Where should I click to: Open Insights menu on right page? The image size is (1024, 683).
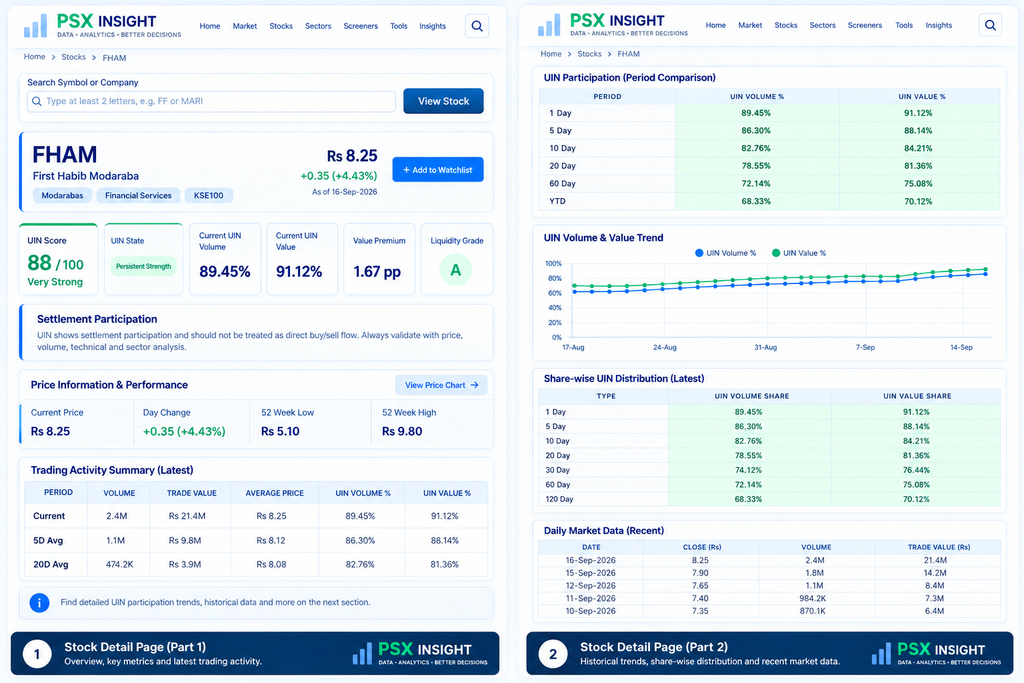[x=938, y=25]
